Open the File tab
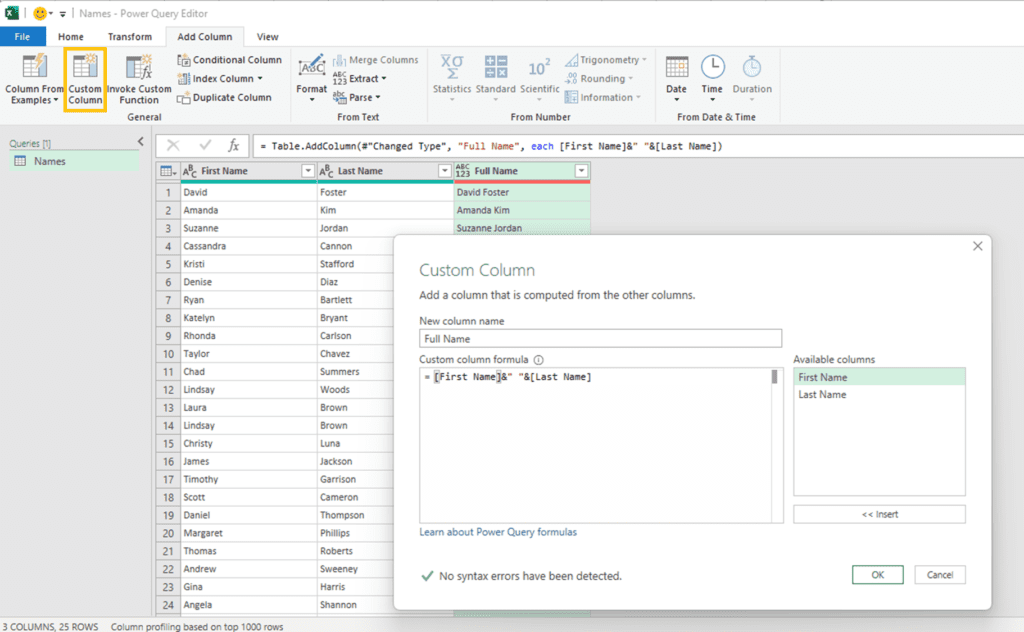This screenshot has height=632, width=1024. (x=22, y=37)
